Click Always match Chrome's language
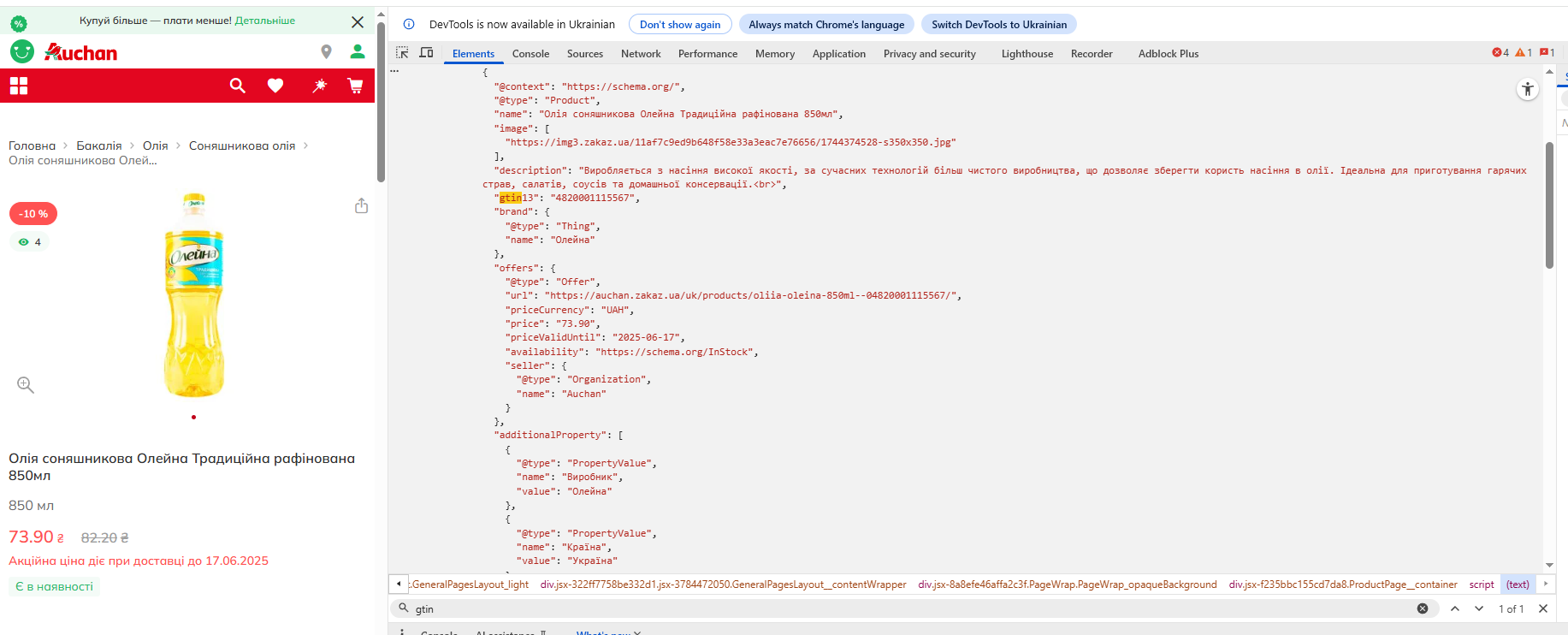This screenshot has height=635, width=1568. click(x=826, y=25)
